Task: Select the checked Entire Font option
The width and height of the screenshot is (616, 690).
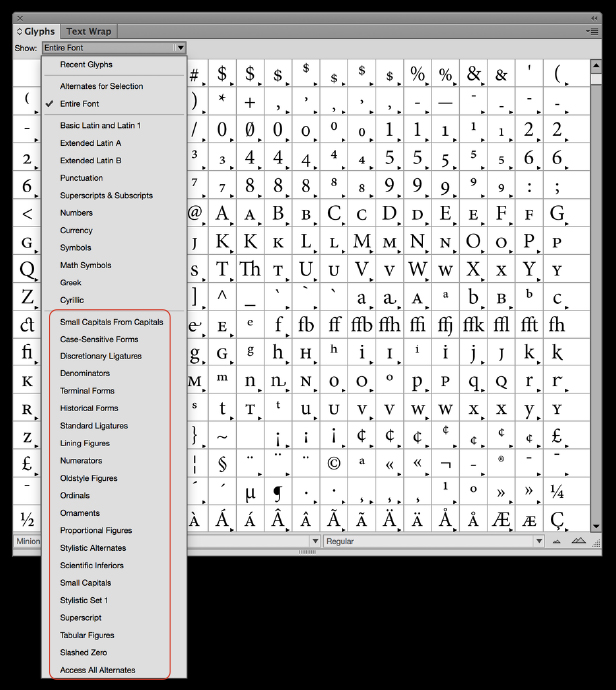Action: [114, 104]
